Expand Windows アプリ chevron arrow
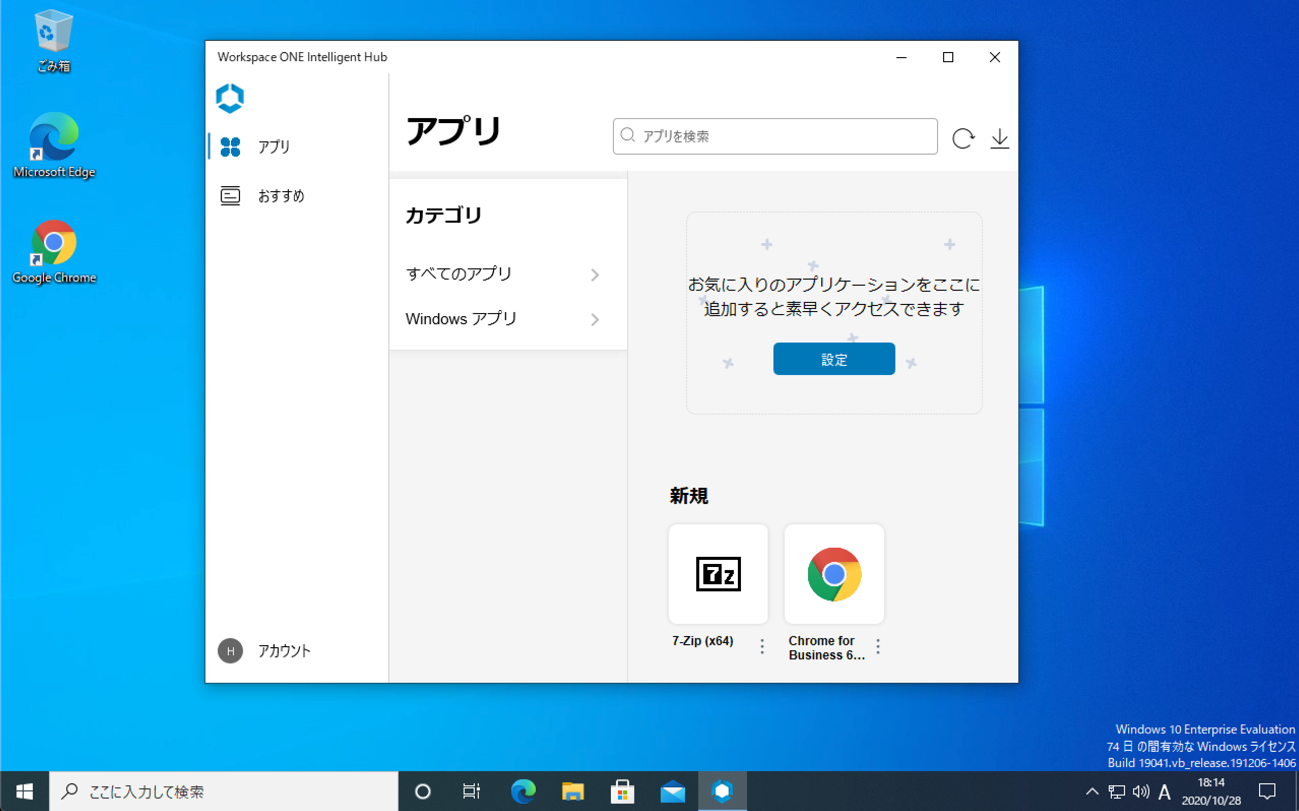1299x811 pixels. click(x=595, y=320)
